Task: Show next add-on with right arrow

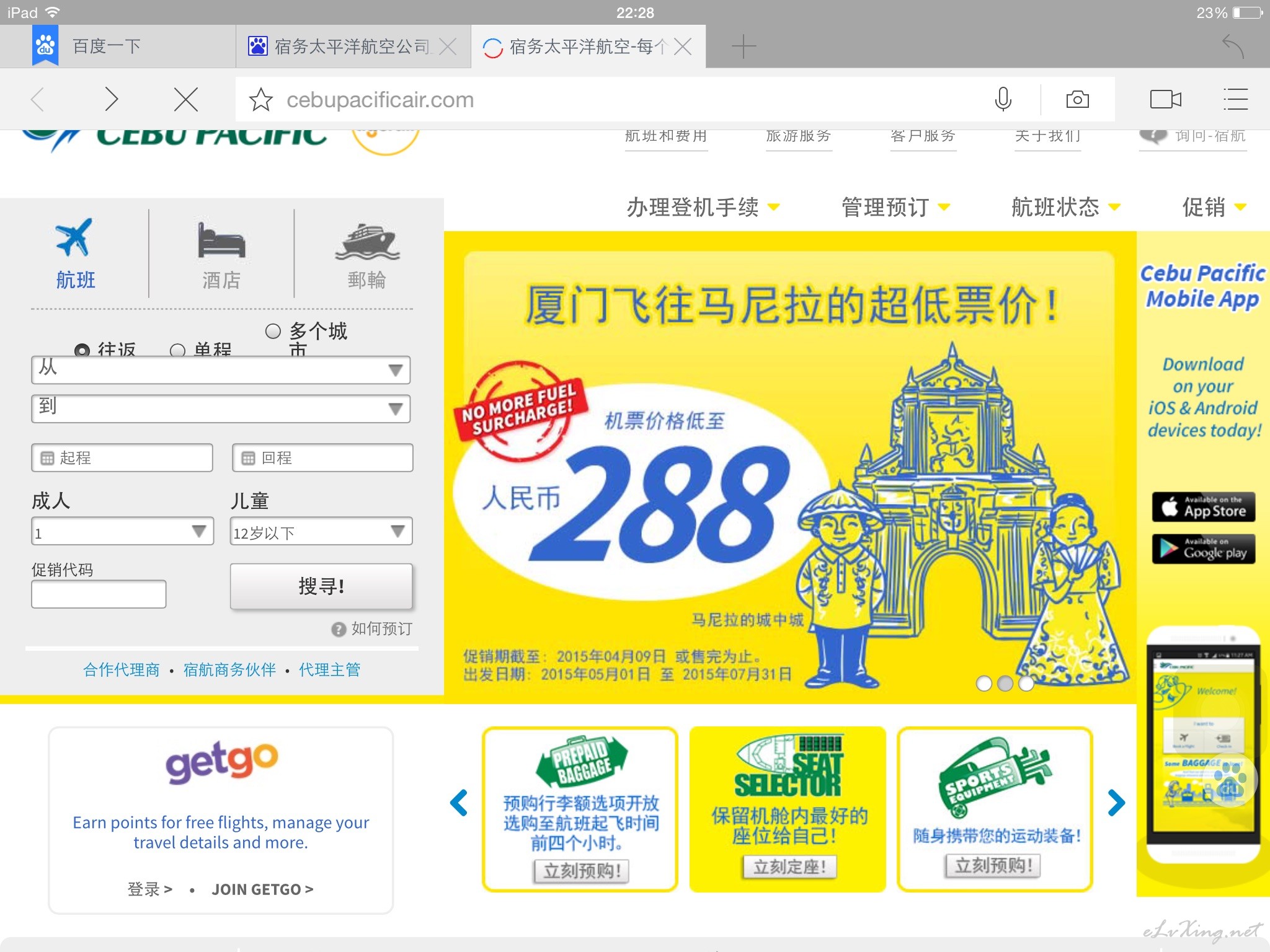Action: pyautogui.click(x=1116, y=803)
